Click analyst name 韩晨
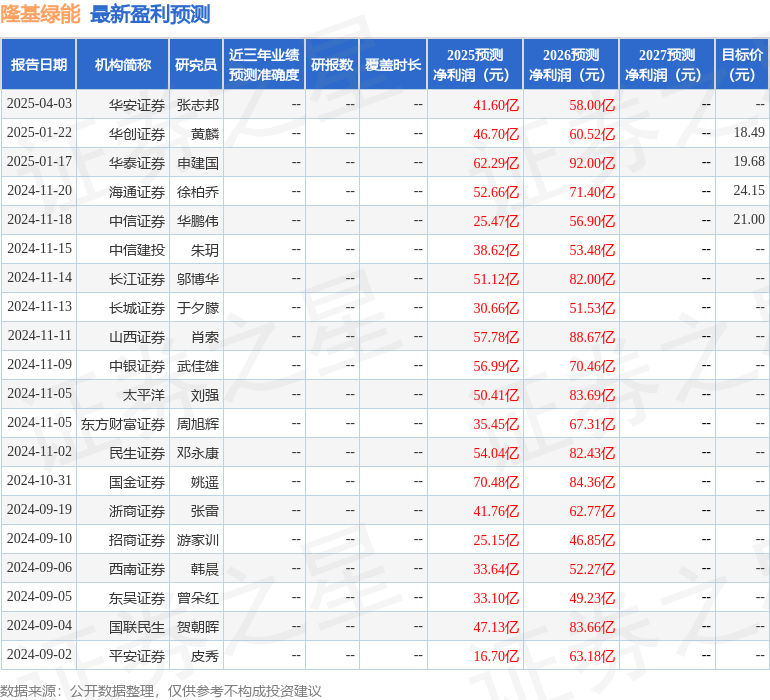 tap(205, 569)
